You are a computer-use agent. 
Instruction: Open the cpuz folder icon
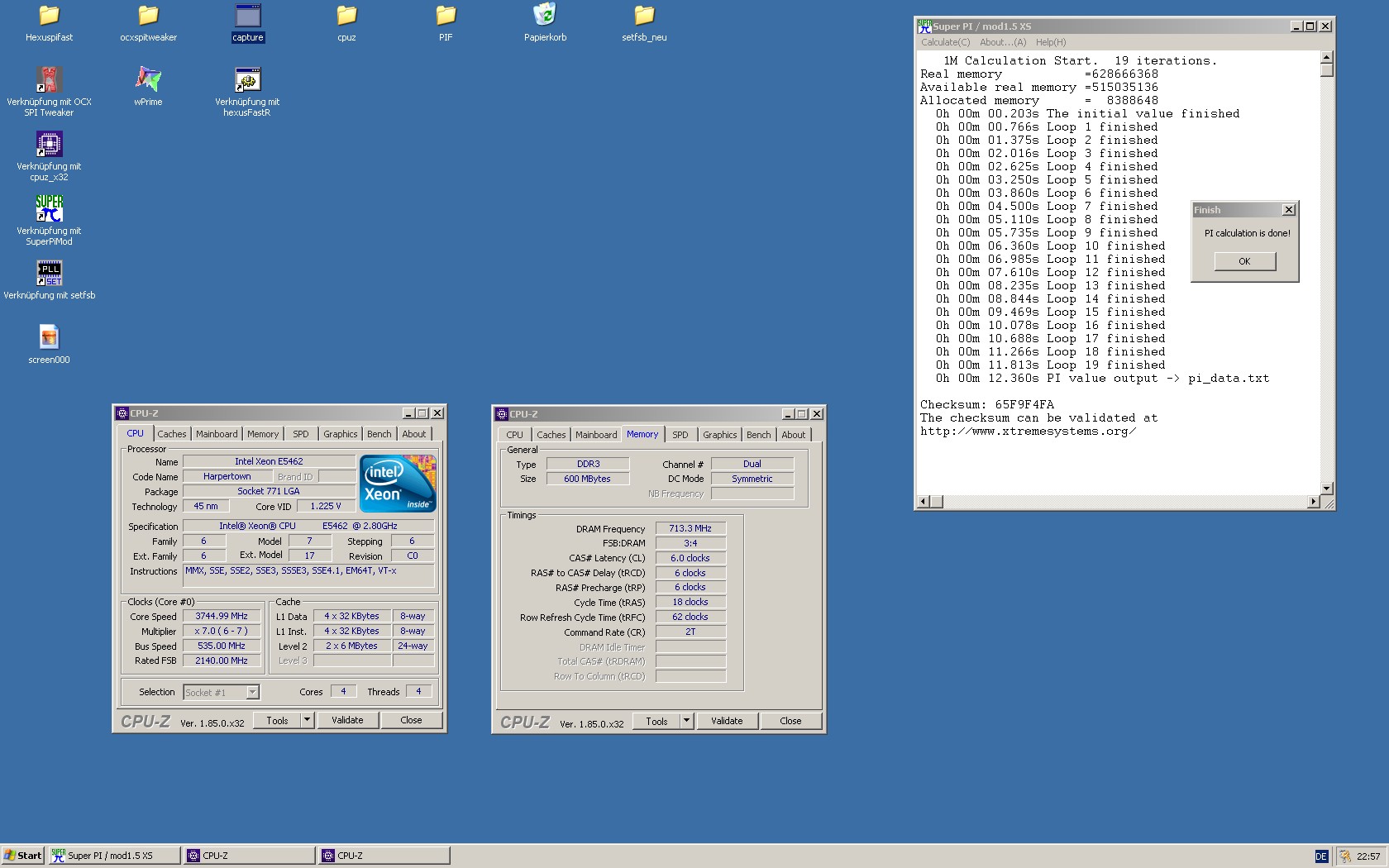pyautogui.click(x=346, y=17)
